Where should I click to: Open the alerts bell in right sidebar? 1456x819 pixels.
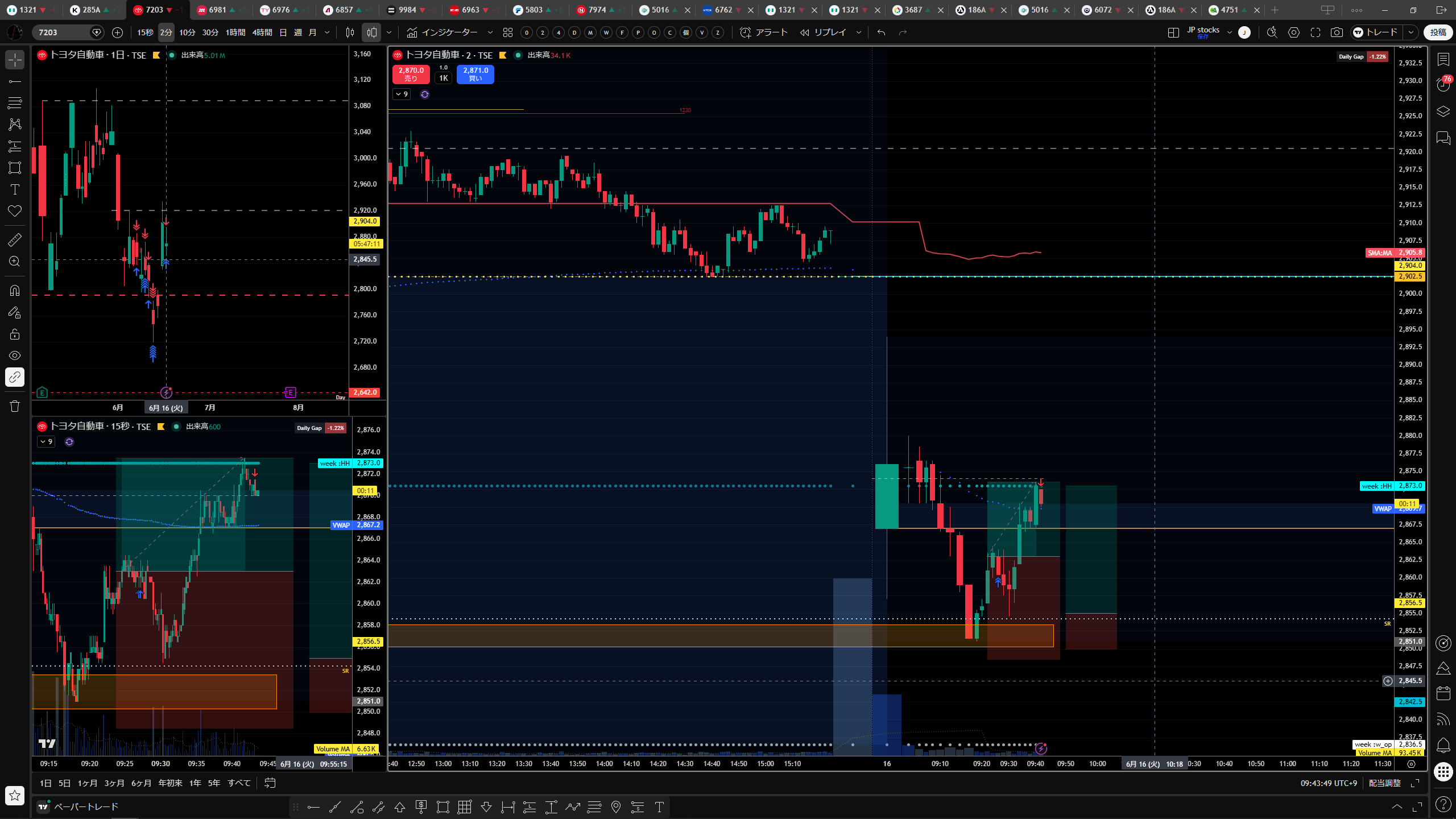click(x=1443, y=745)
